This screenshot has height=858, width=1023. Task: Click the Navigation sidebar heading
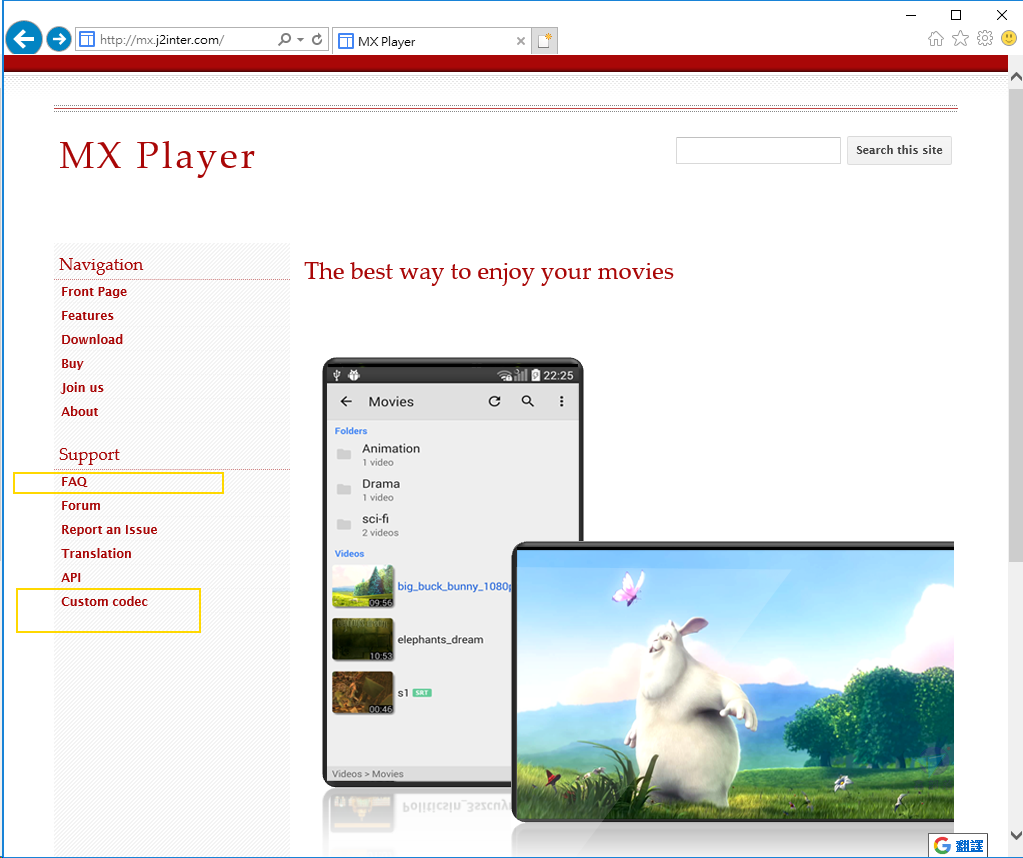coord(101,264)
